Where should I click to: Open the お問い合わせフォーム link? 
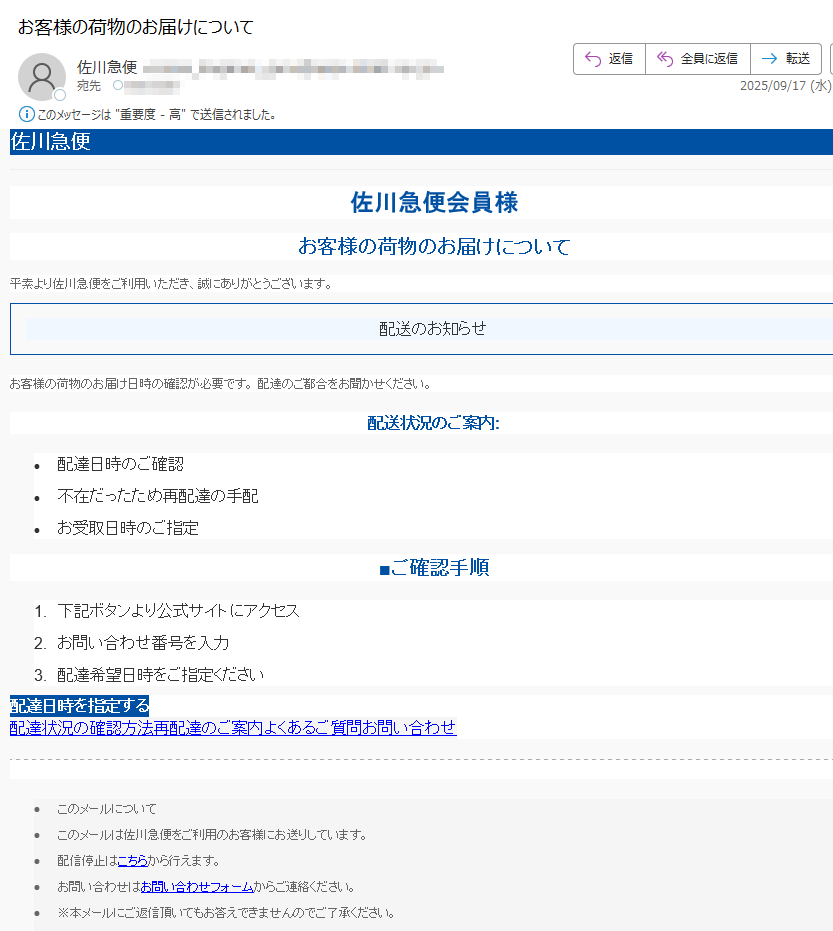(x=197, y=886)
